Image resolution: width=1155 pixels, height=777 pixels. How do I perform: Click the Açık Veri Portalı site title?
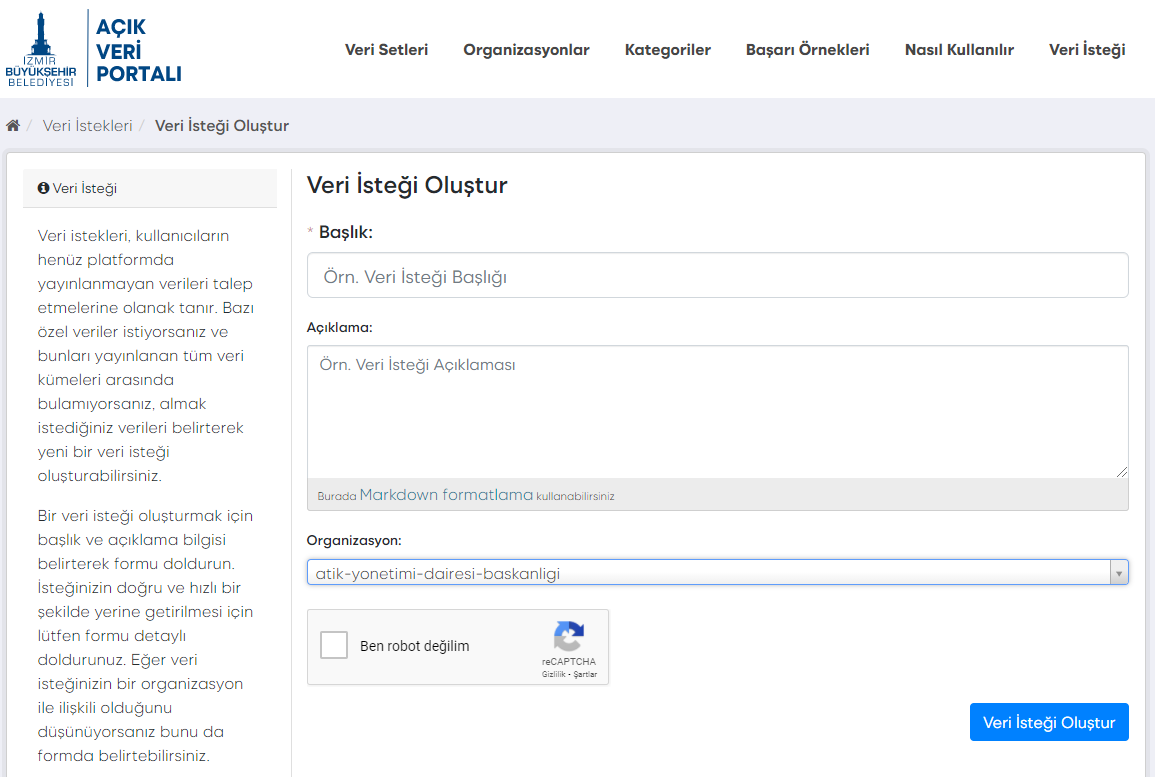(138, 50)
